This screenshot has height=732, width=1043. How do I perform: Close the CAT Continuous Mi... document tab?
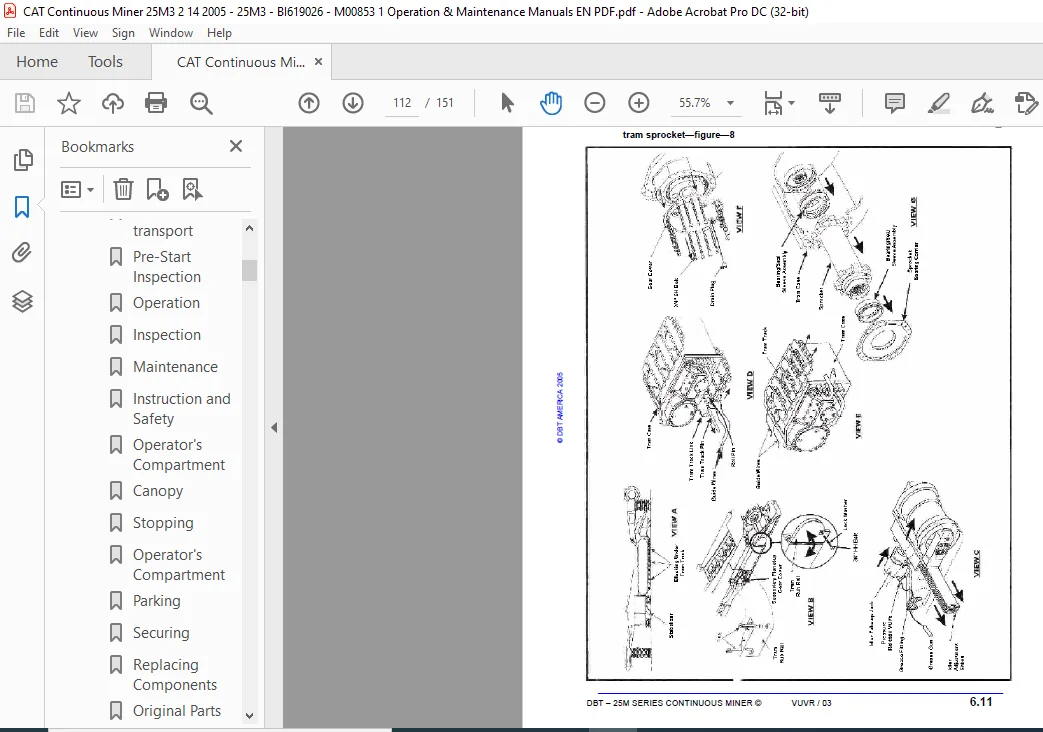click(x=319, y=62)
